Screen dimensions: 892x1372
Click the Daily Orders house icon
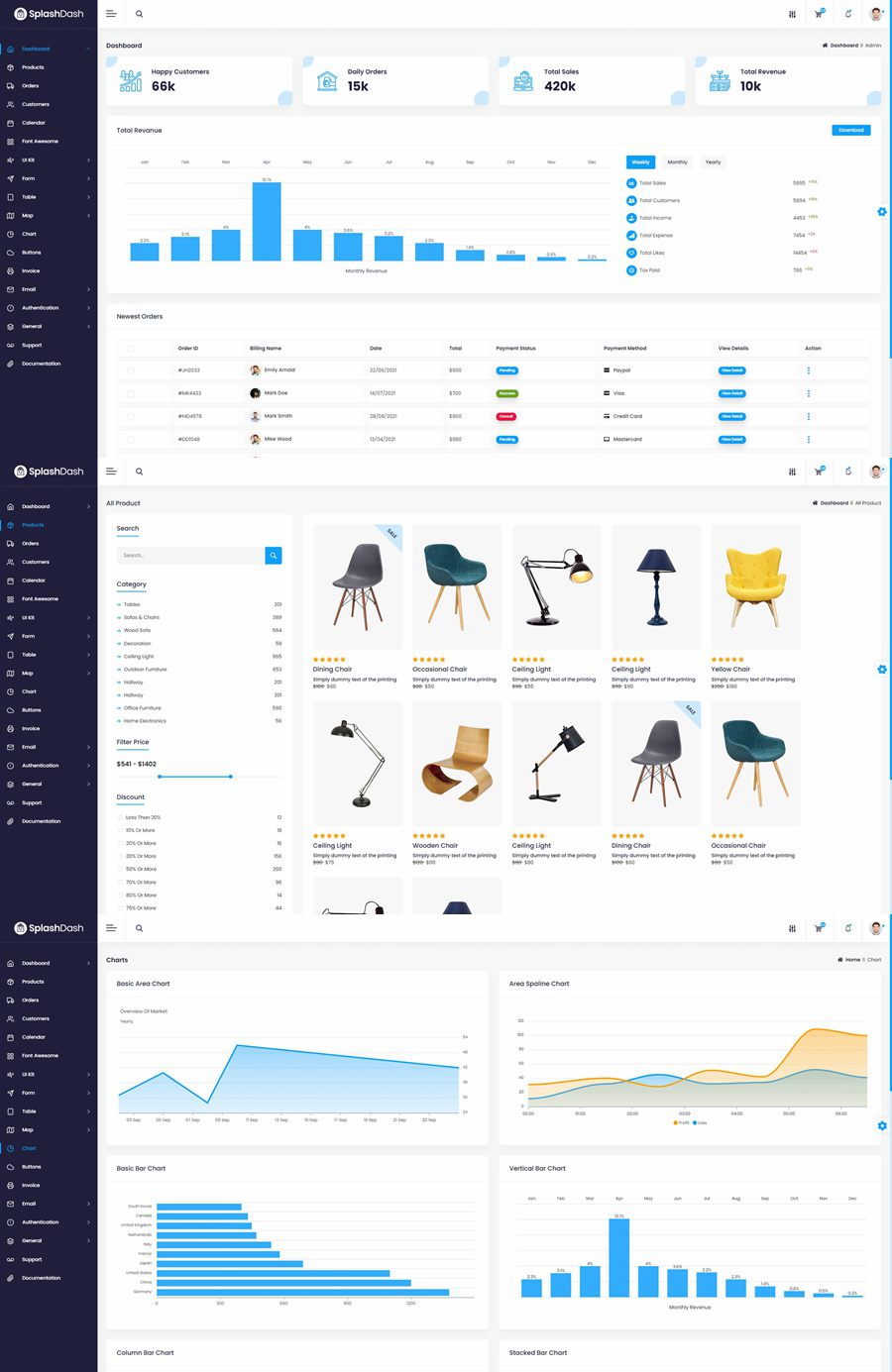pos(327,81)
